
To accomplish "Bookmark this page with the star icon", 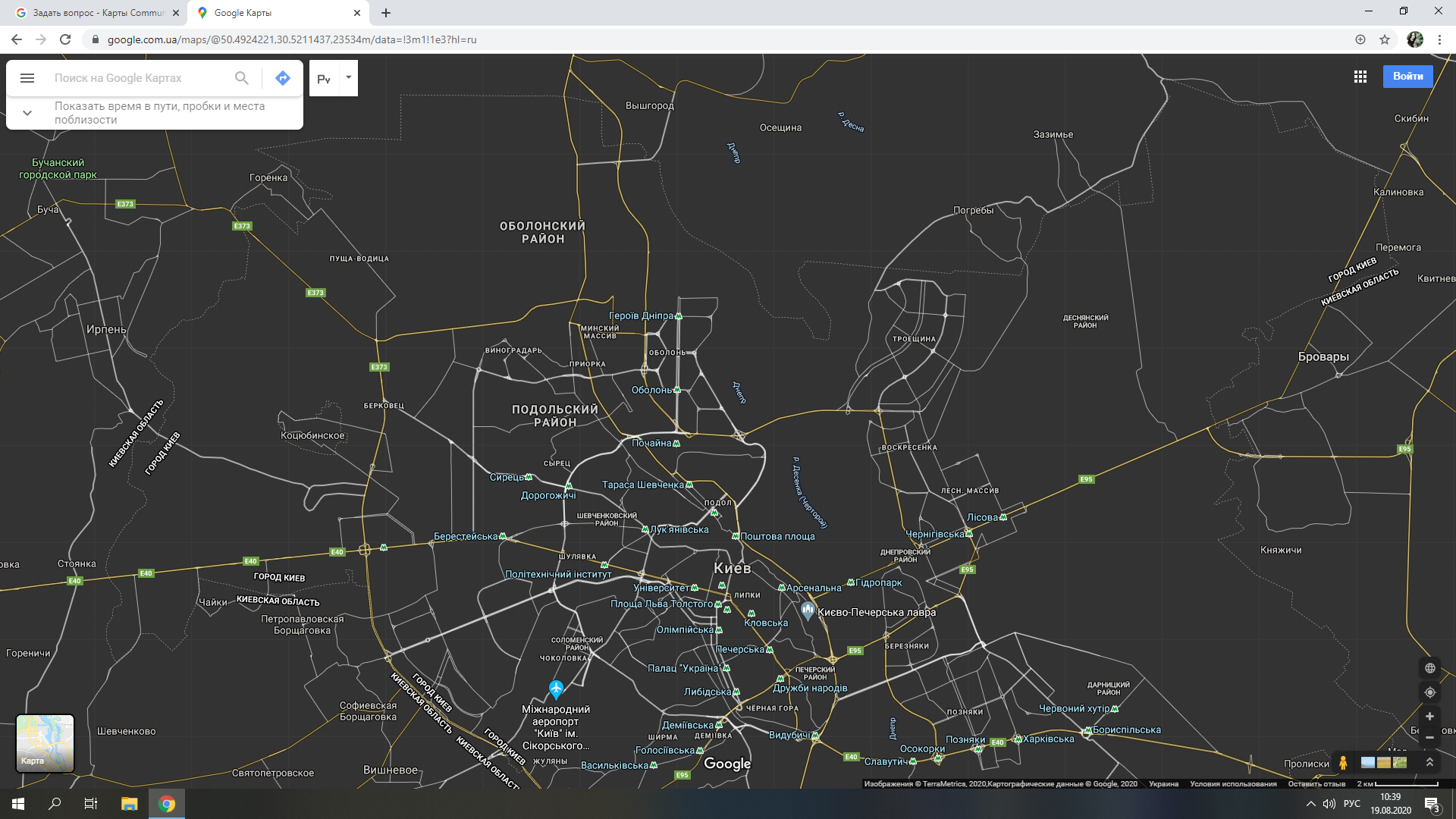I will 1385,39.
